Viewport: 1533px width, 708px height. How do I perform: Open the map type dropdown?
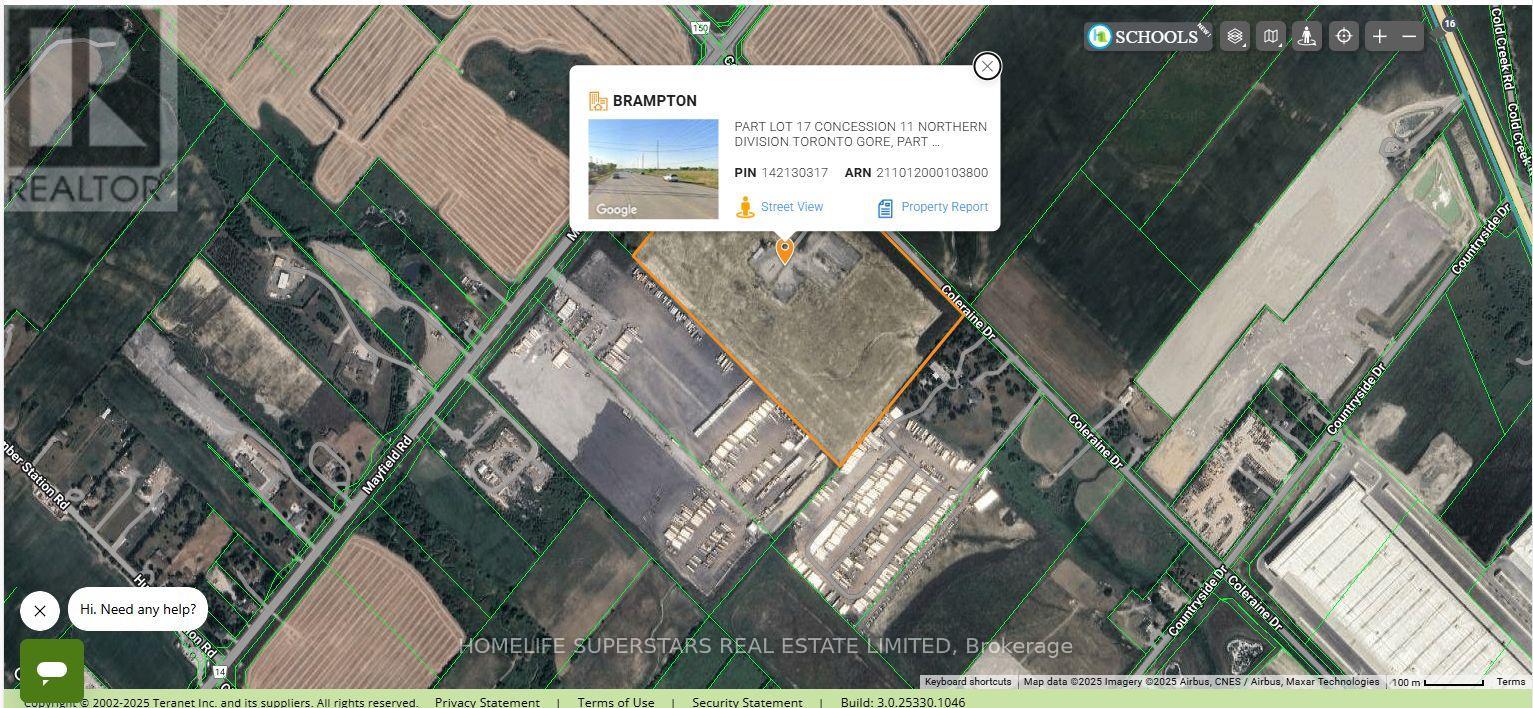tap(1271, 37)
